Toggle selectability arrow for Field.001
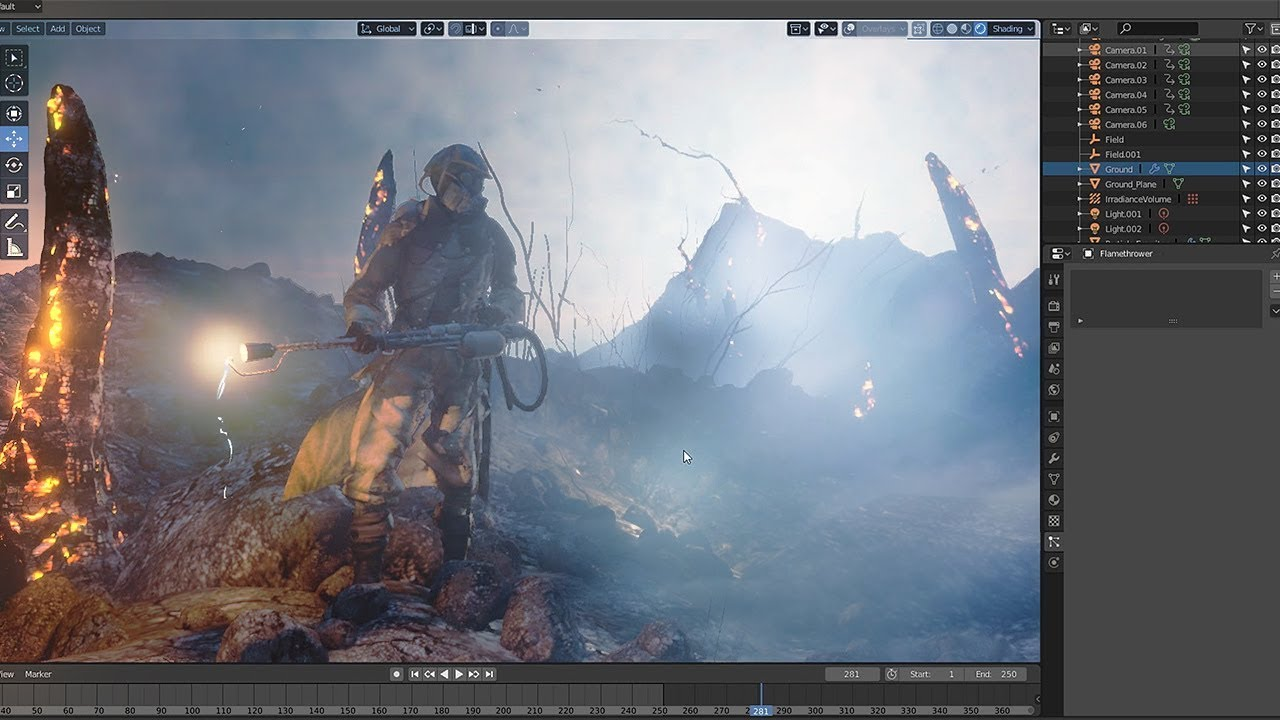The width and height of the screenshot is (1280, 720). pos(1246,154)
